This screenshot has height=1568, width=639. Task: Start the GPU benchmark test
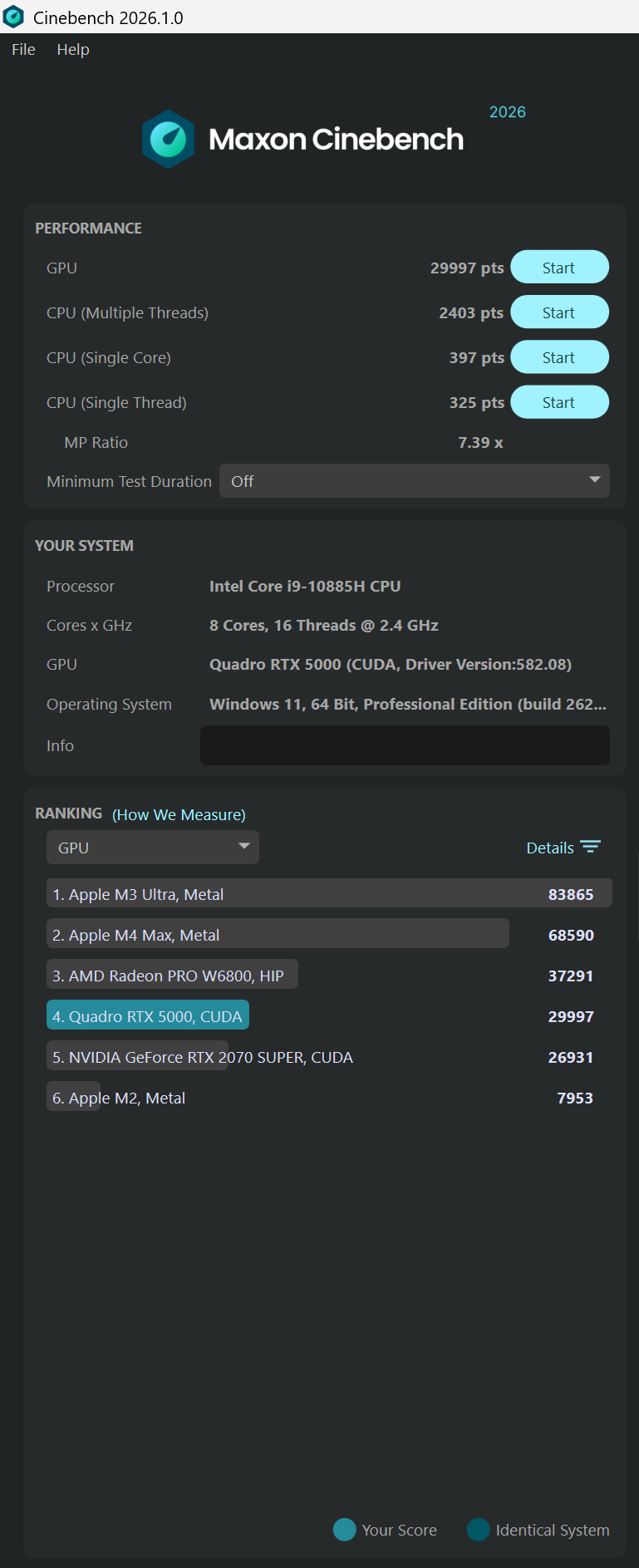tap(559, 268)
